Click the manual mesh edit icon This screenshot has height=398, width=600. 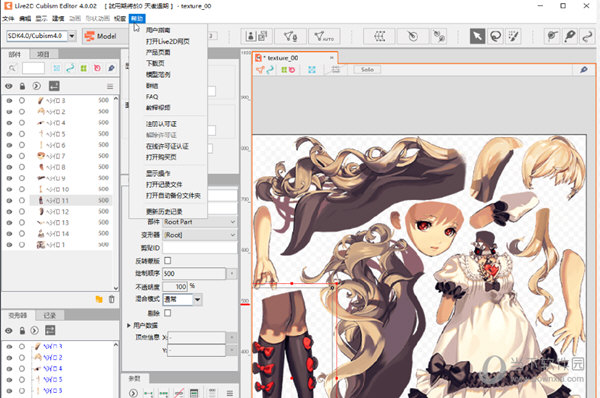[x=290, y=36]
